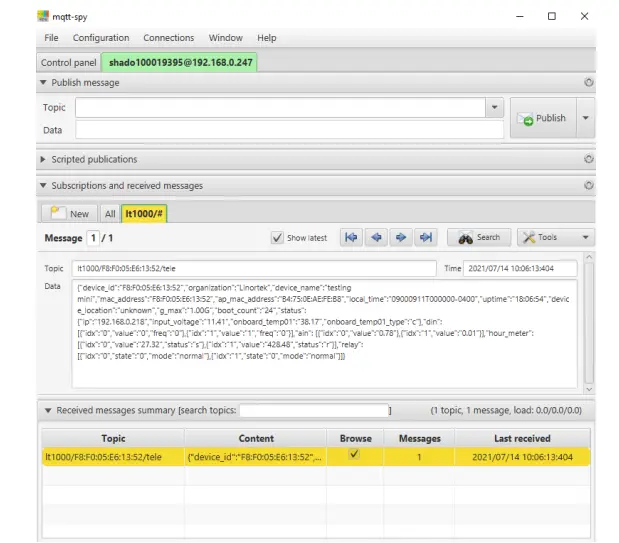
Task: Open dropdown arrow beside Publish button
Action: point(585,118)
